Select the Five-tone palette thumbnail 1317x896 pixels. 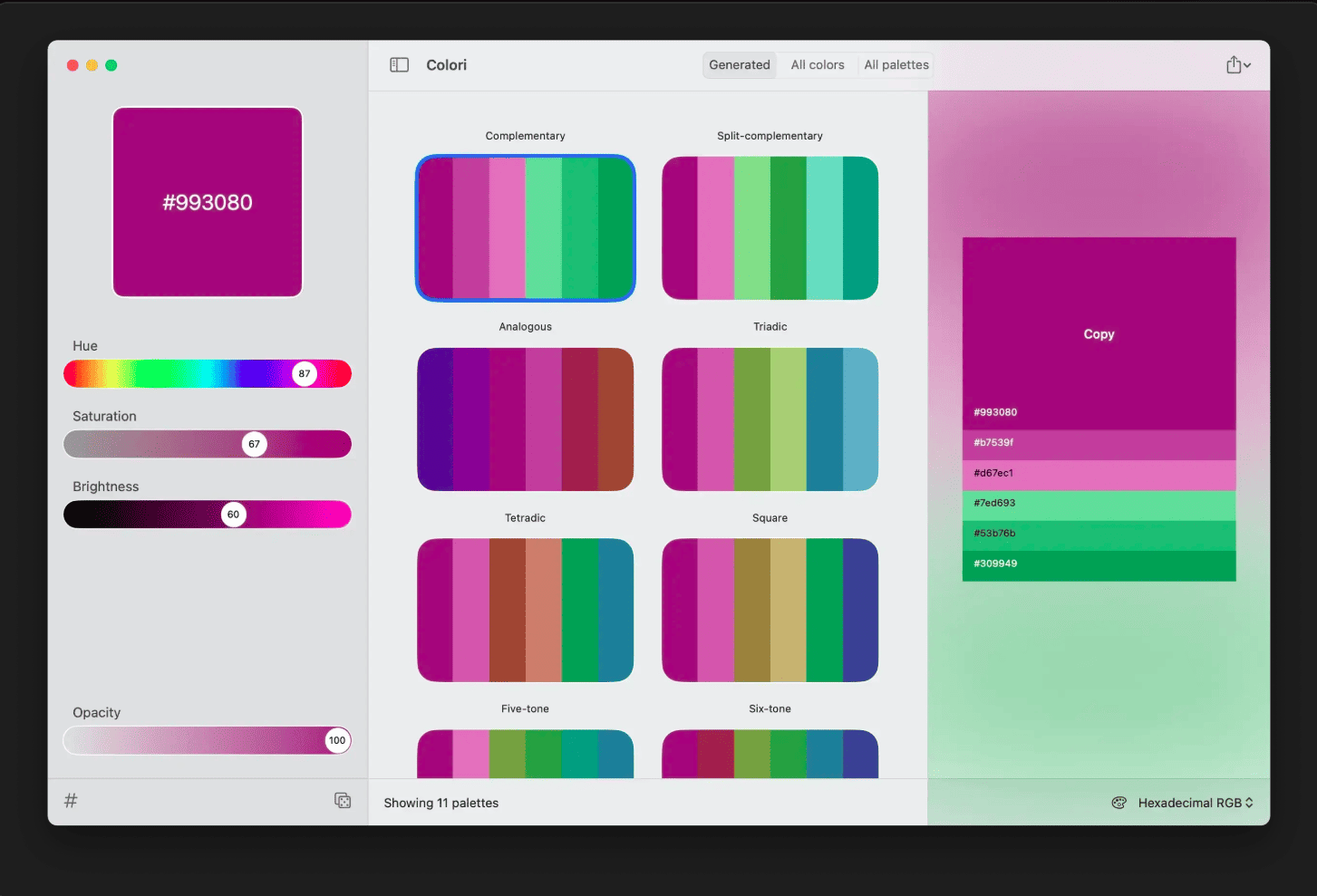[526, 754]
